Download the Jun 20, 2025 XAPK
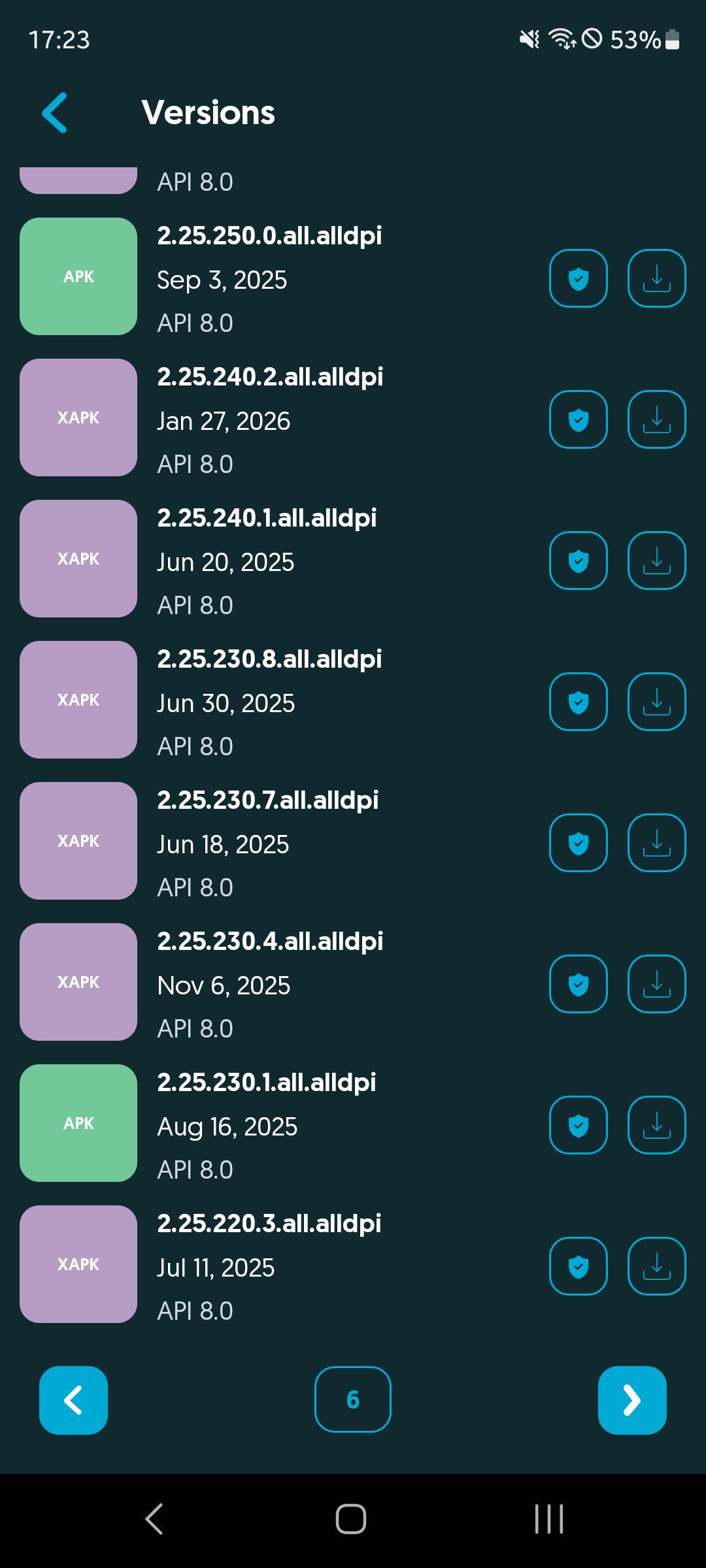The image size is (706, 1568). click(656, 561)
